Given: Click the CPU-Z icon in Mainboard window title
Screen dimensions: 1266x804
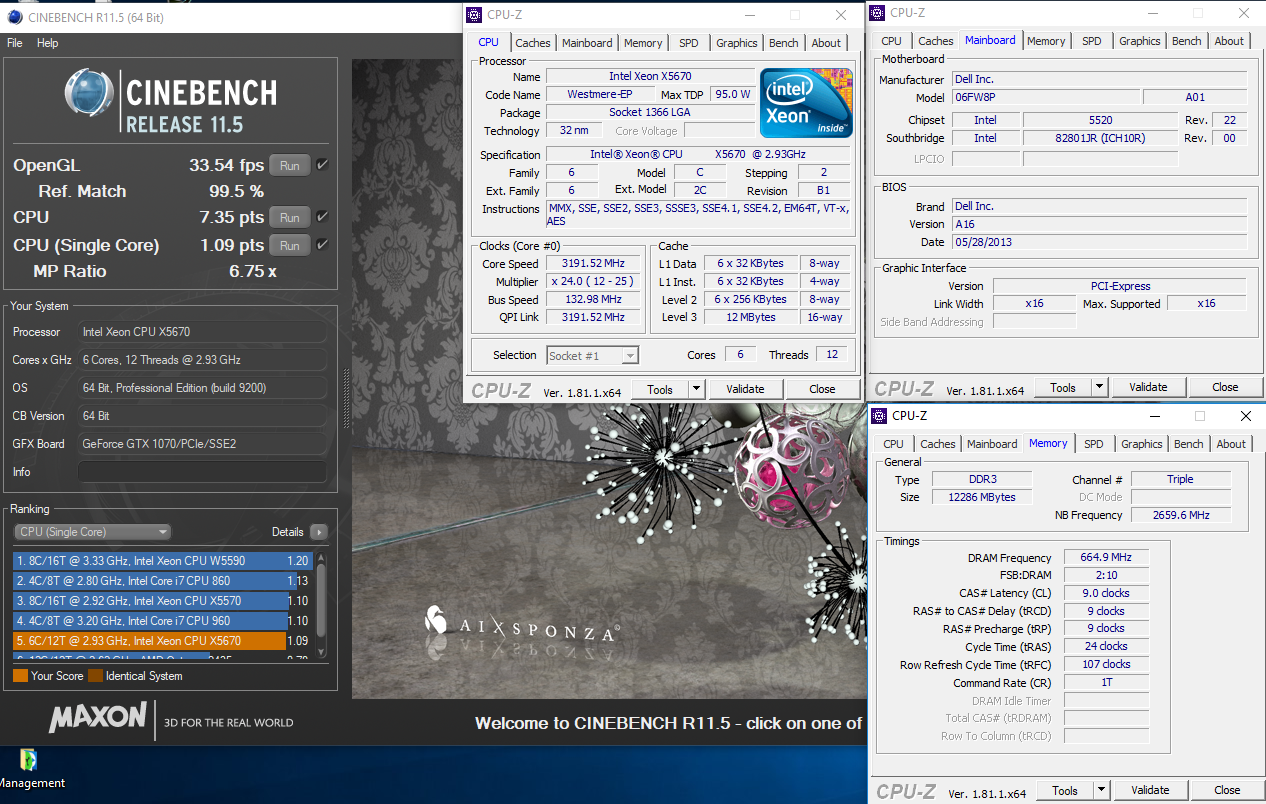Looking at the screenshot, I should coord(877,13).
